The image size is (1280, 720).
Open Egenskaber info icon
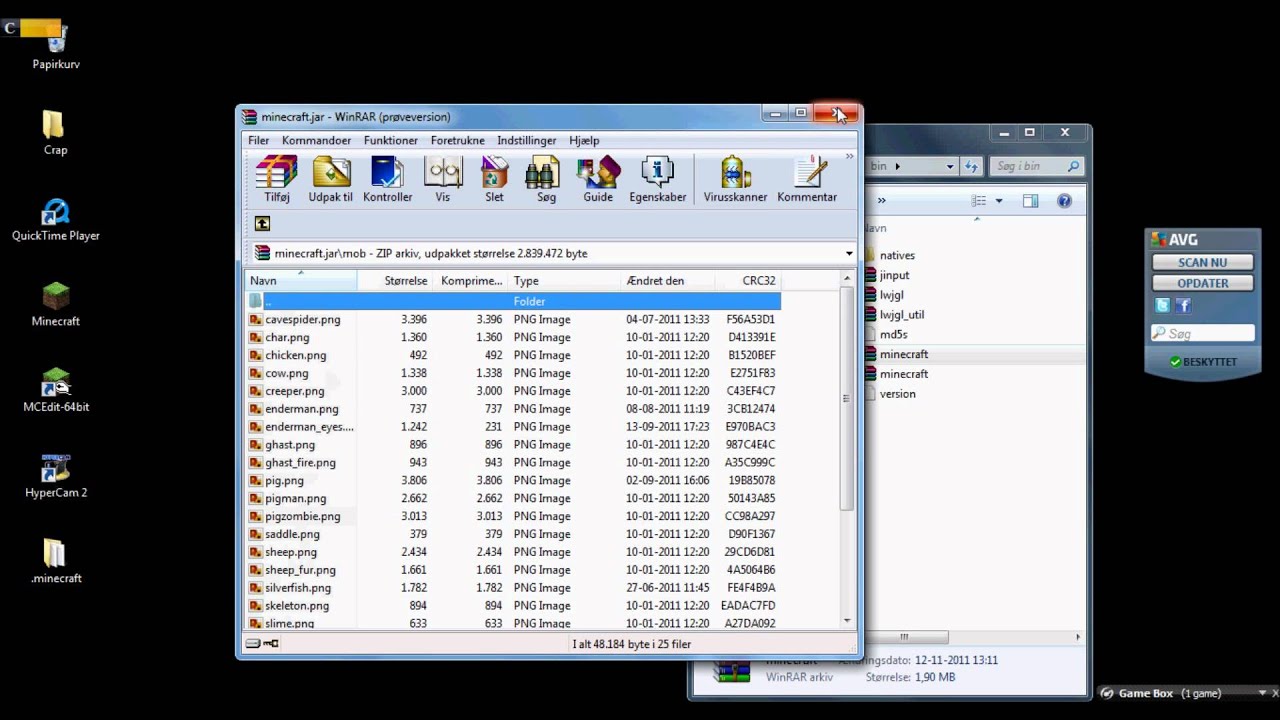[657, 181]
